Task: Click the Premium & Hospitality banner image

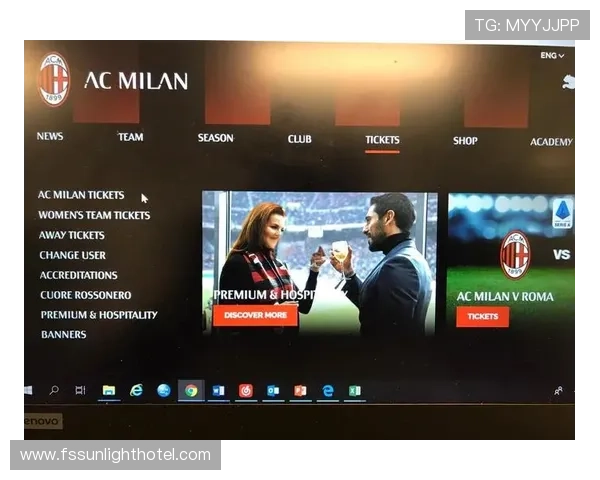Action: click(x=319, y=260)
